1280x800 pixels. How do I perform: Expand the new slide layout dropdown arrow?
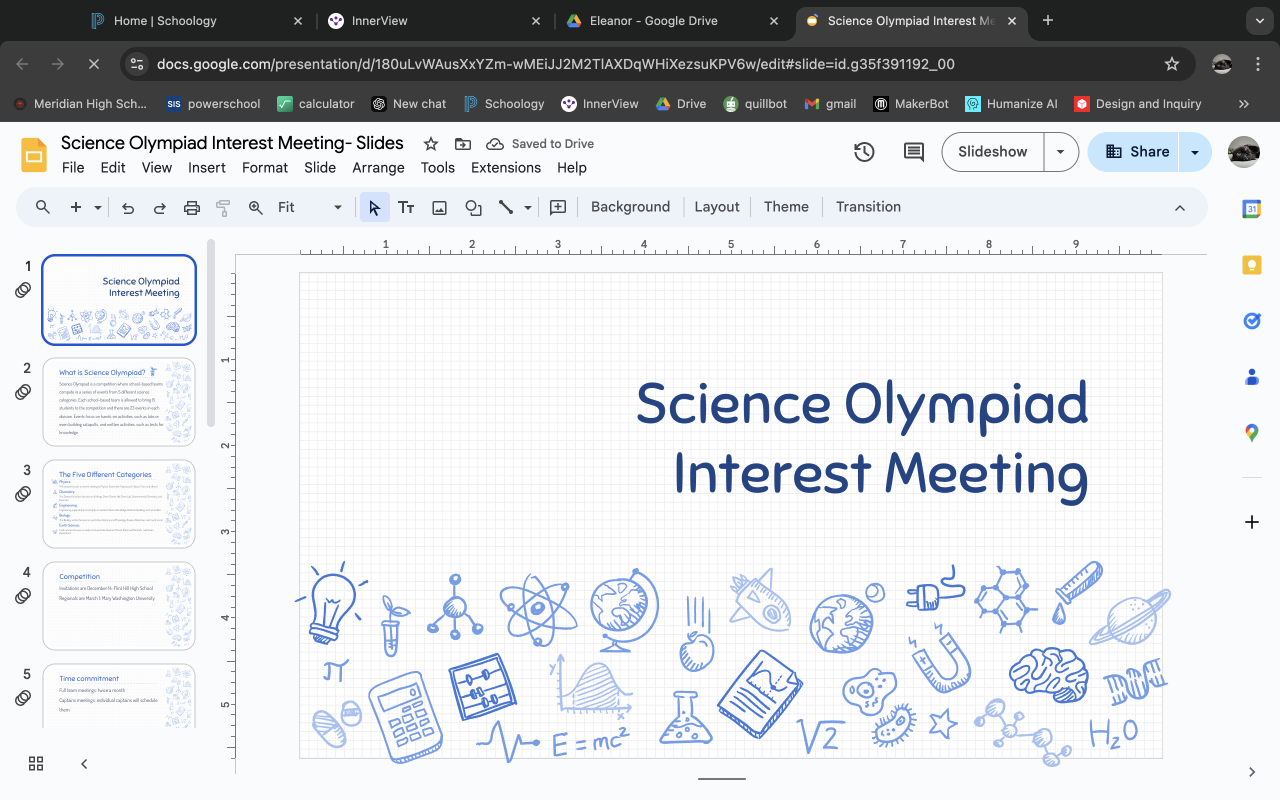coord(98,207)
